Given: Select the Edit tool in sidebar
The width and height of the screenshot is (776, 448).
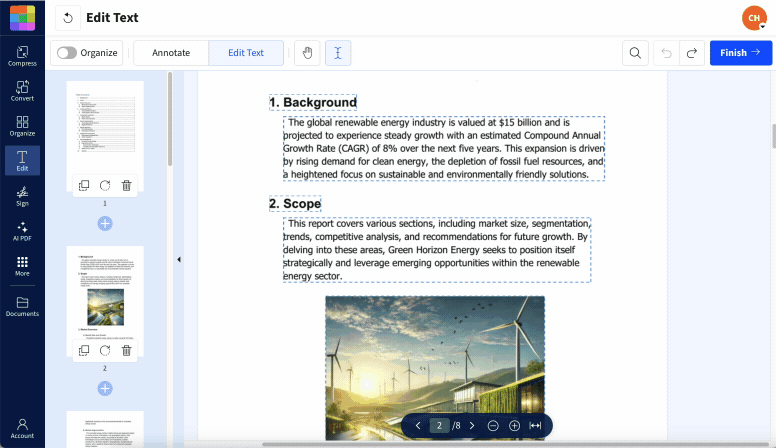Looking at the screenshot, I should [x=22, y=160].
